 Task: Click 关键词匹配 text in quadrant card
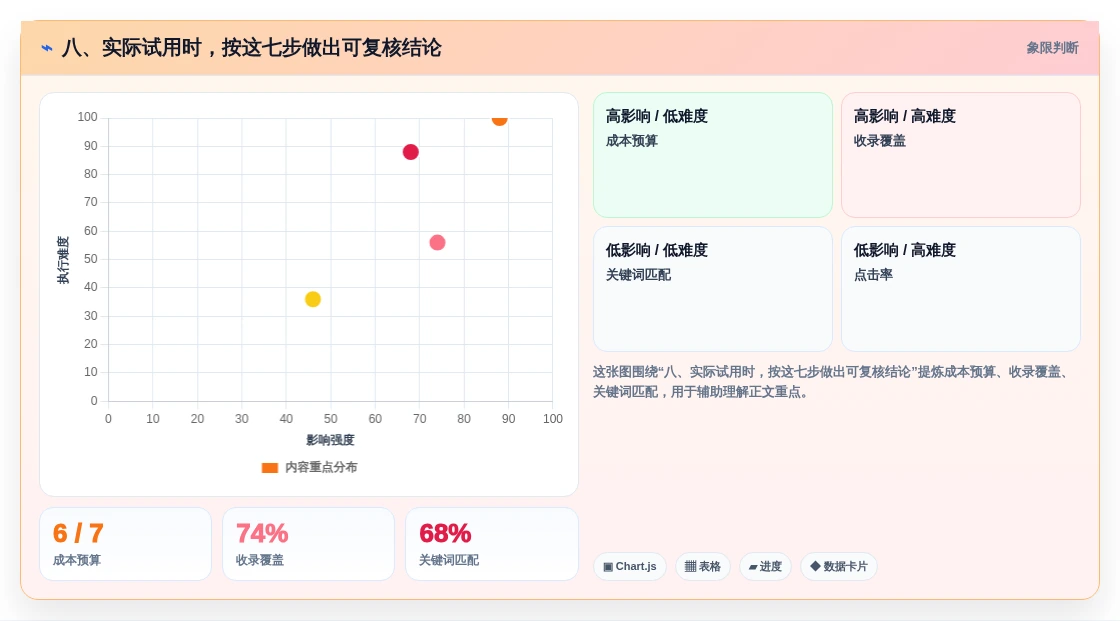pyautogui.click(x=638, y=275)
